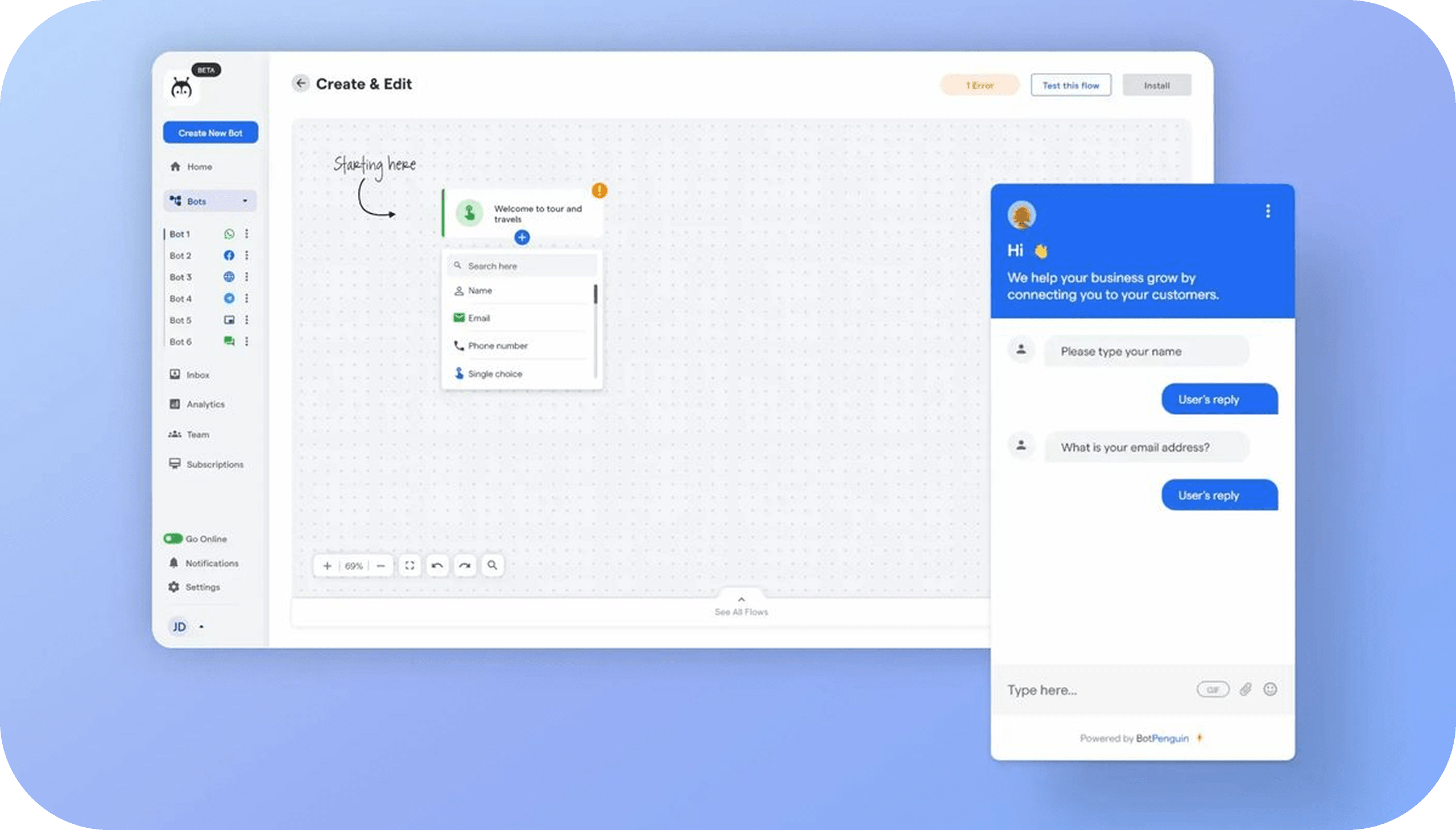Expand the JD profile menu at bottom left

[x=201, y=626]
